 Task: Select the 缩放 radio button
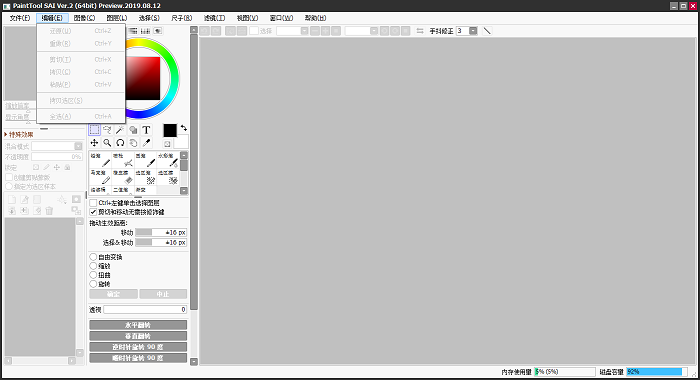(93, 266)
